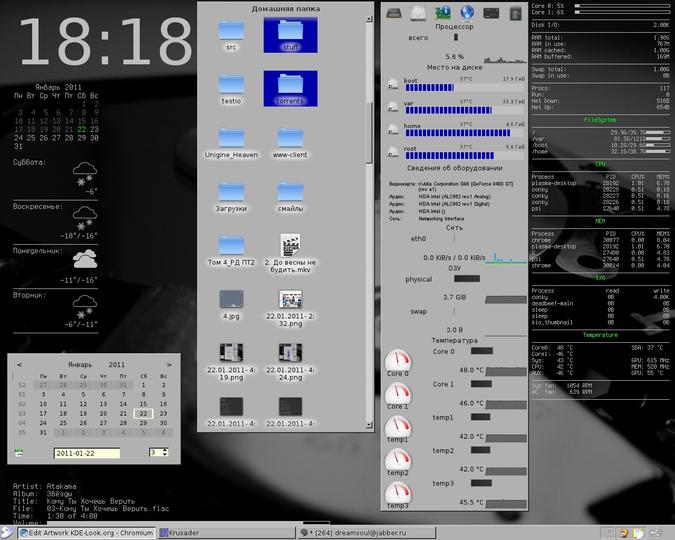Open the video file До весны не будить.mkv
Image resolution: width=675 pixels, height=540 pixels.
pos(290,253)
